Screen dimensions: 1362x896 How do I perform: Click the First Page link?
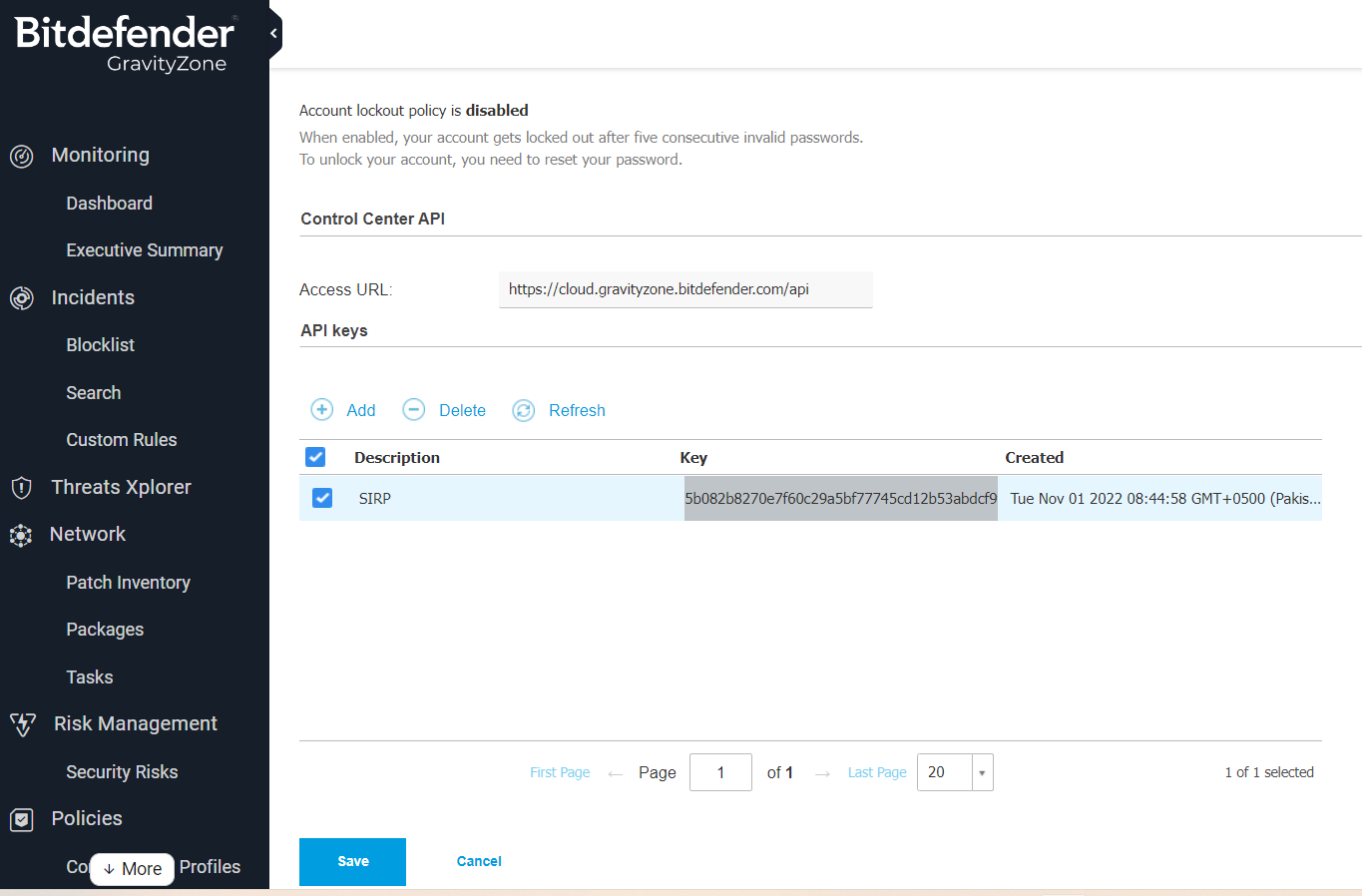click(x=560, y=772)
